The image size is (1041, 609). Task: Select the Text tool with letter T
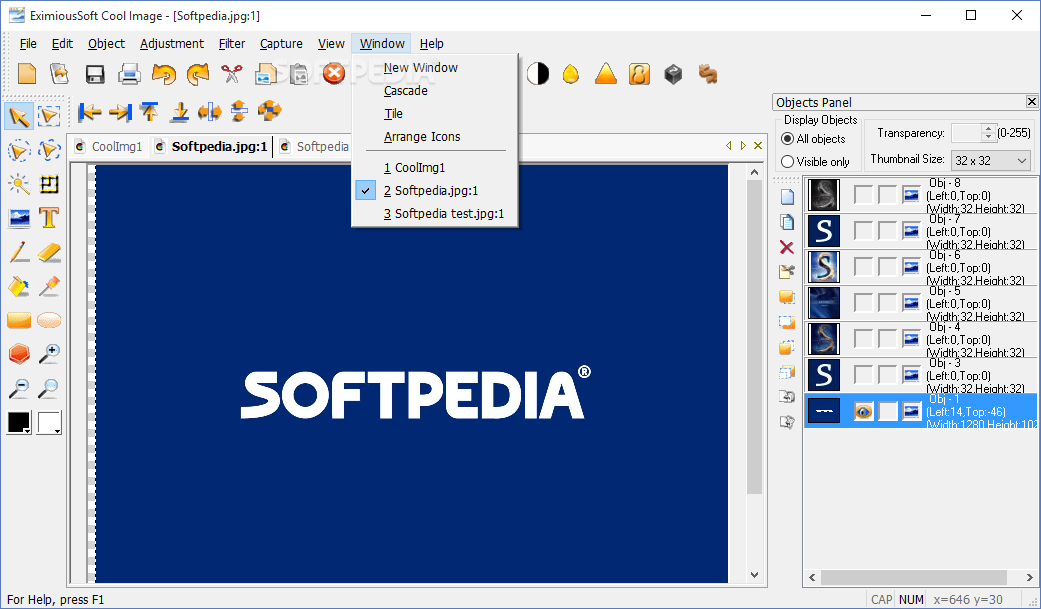[x=48, y=218]
